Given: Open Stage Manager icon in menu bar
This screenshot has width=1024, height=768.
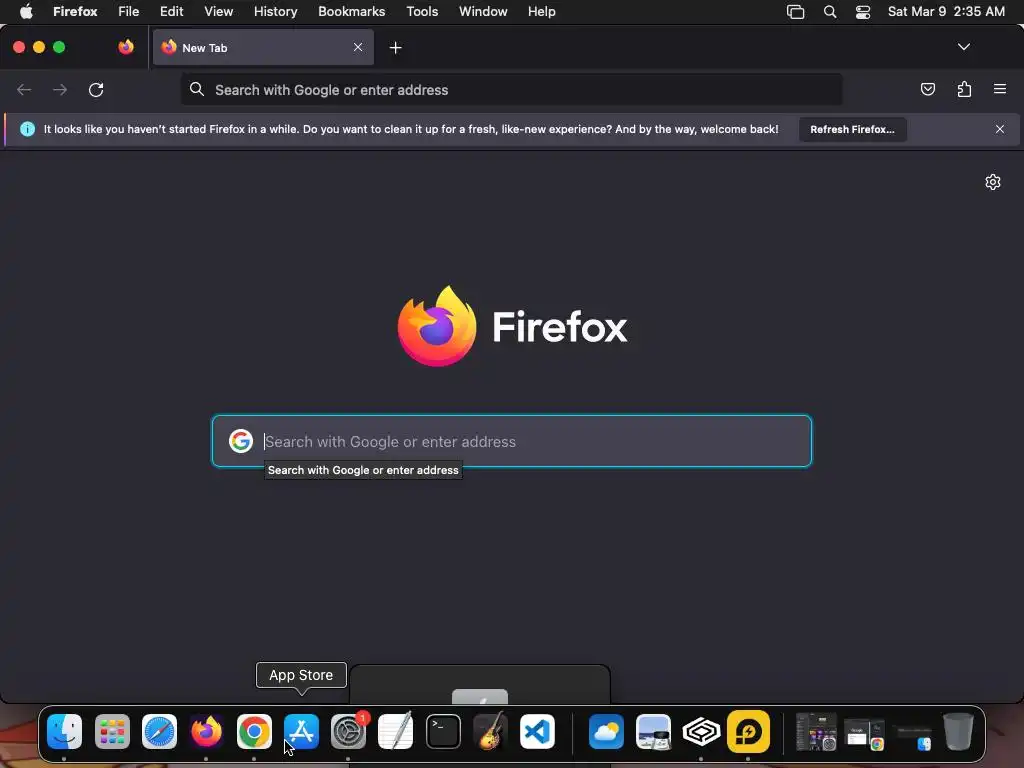Looking at the screenshot, I should (x=795, y=11).
